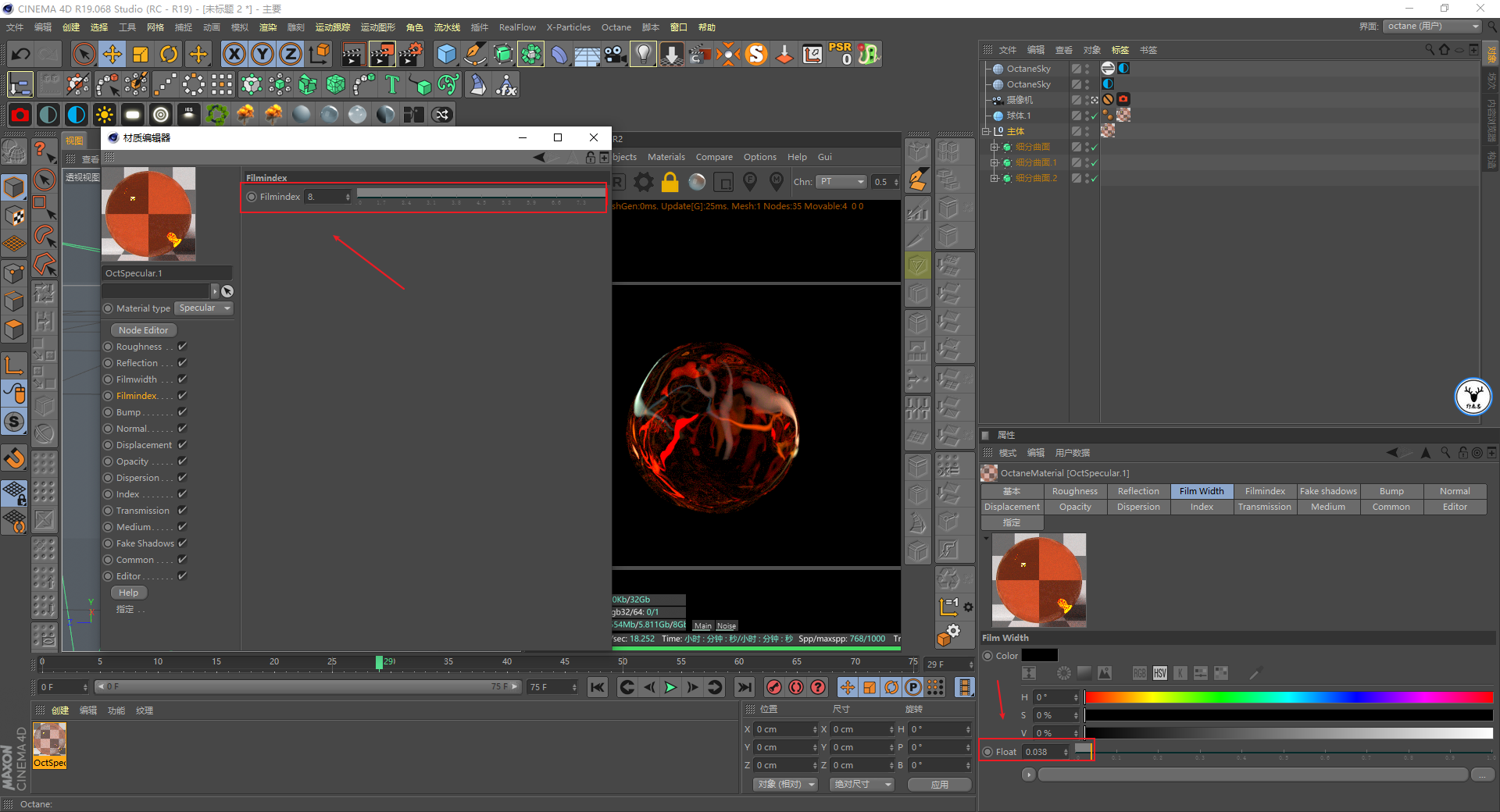
Task: Select the Index channel in material editor
Action: pos(128,494)
